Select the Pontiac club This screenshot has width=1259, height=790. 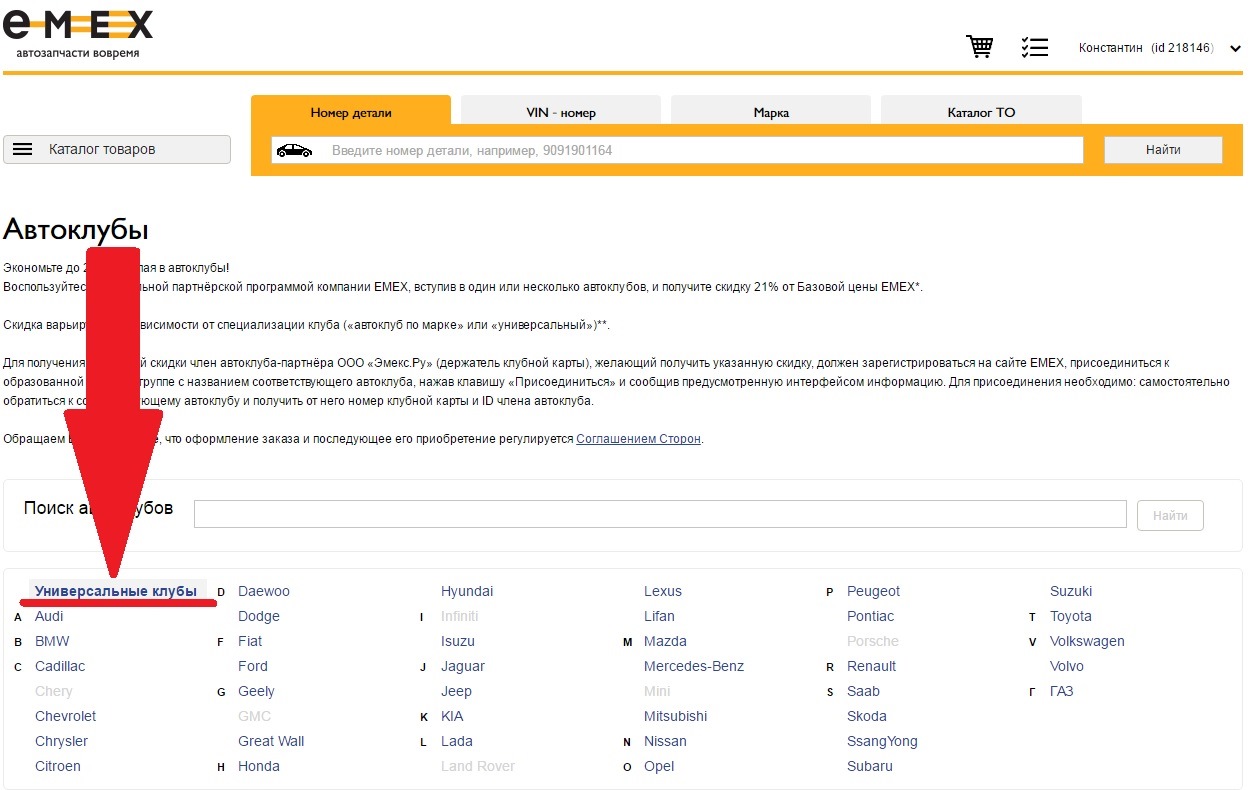[x=870, y=616]
